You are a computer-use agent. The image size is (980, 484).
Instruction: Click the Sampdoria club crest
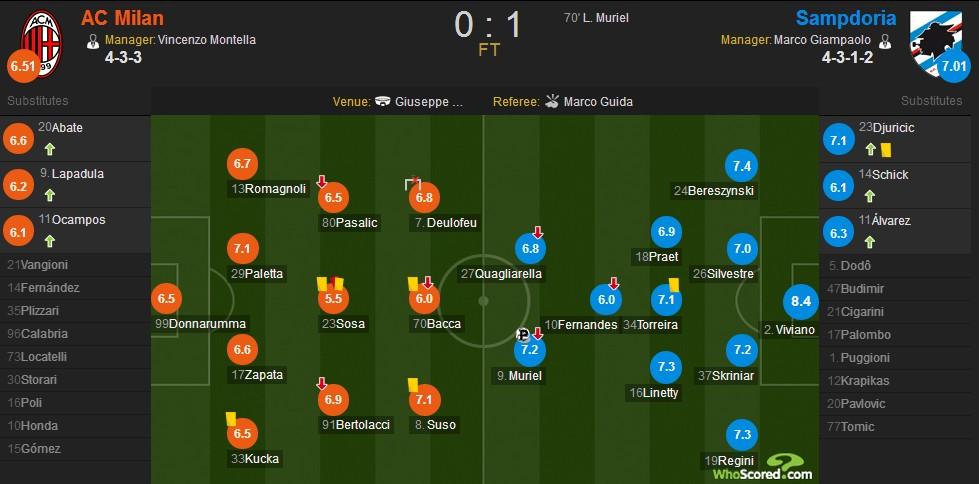coord(936,39)
